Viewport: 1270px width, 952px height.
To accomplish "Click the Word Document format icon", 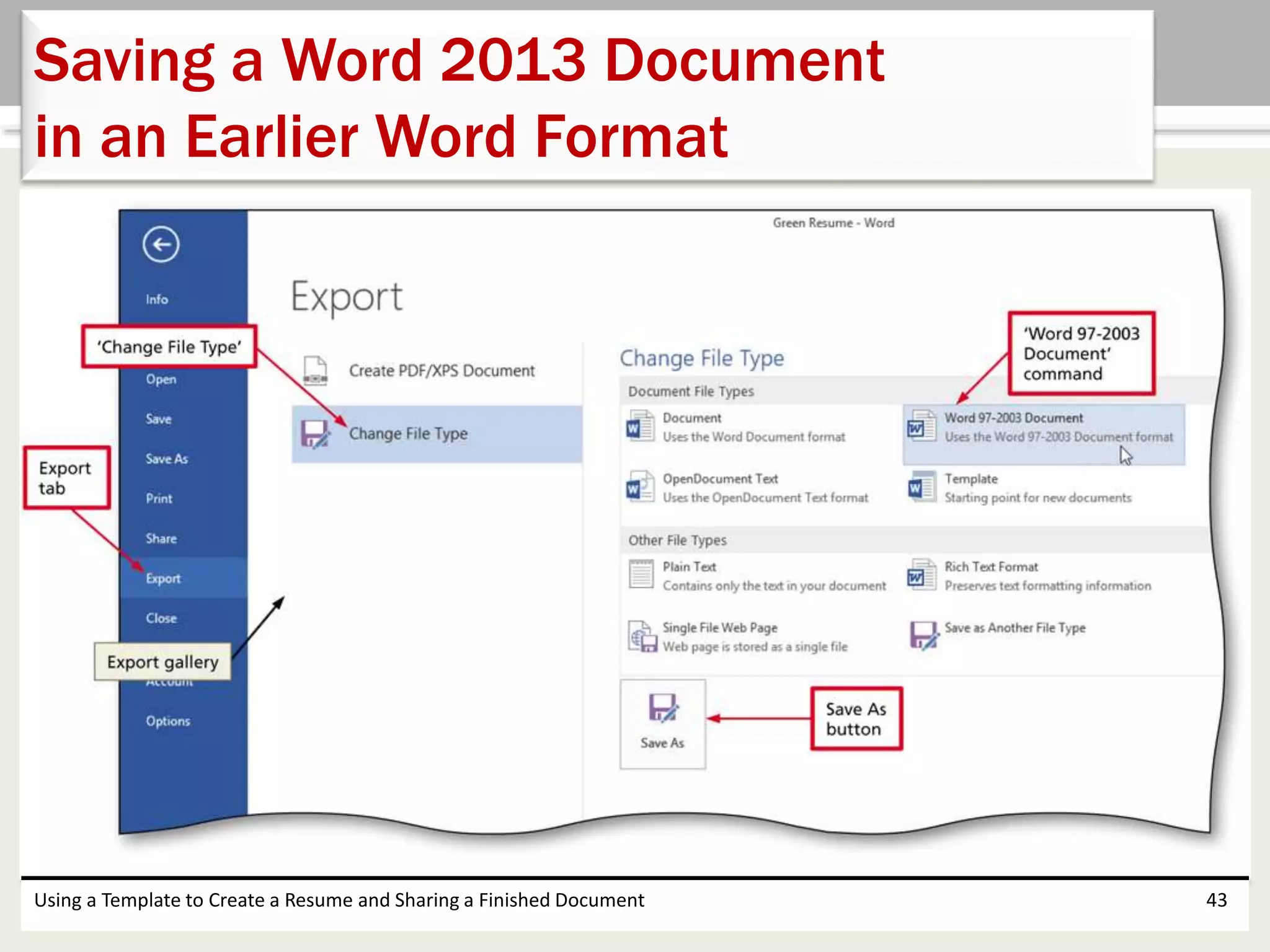I will (640, 426).
